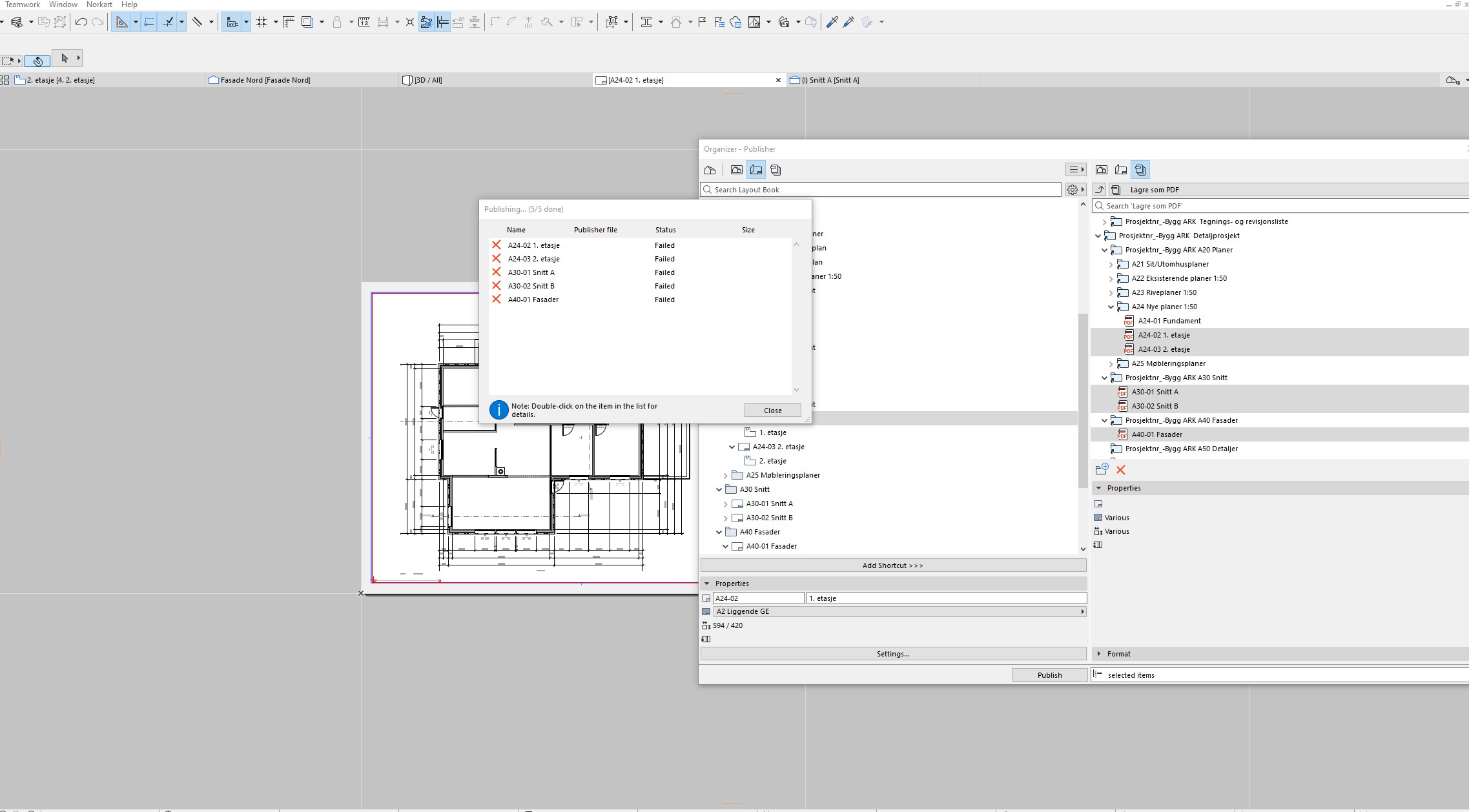Collapse the A24 Nye planer 1:50 folder

click(1111, 307)
